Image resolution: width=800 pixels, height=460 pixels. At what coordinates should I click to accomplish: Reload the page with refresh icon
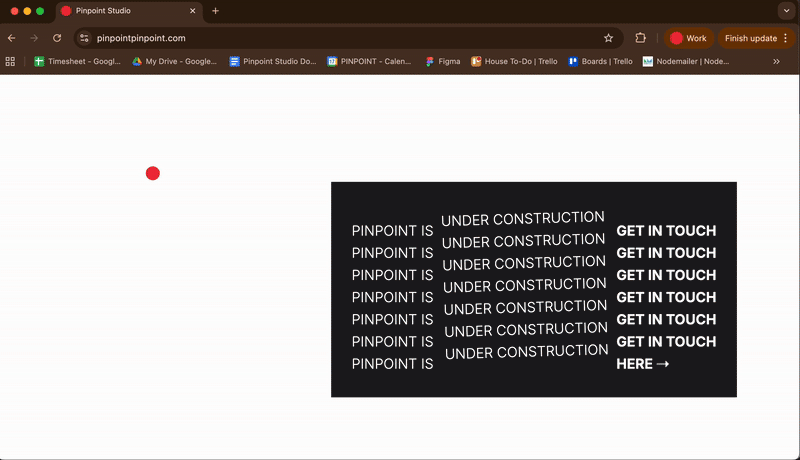coord(57,38)
